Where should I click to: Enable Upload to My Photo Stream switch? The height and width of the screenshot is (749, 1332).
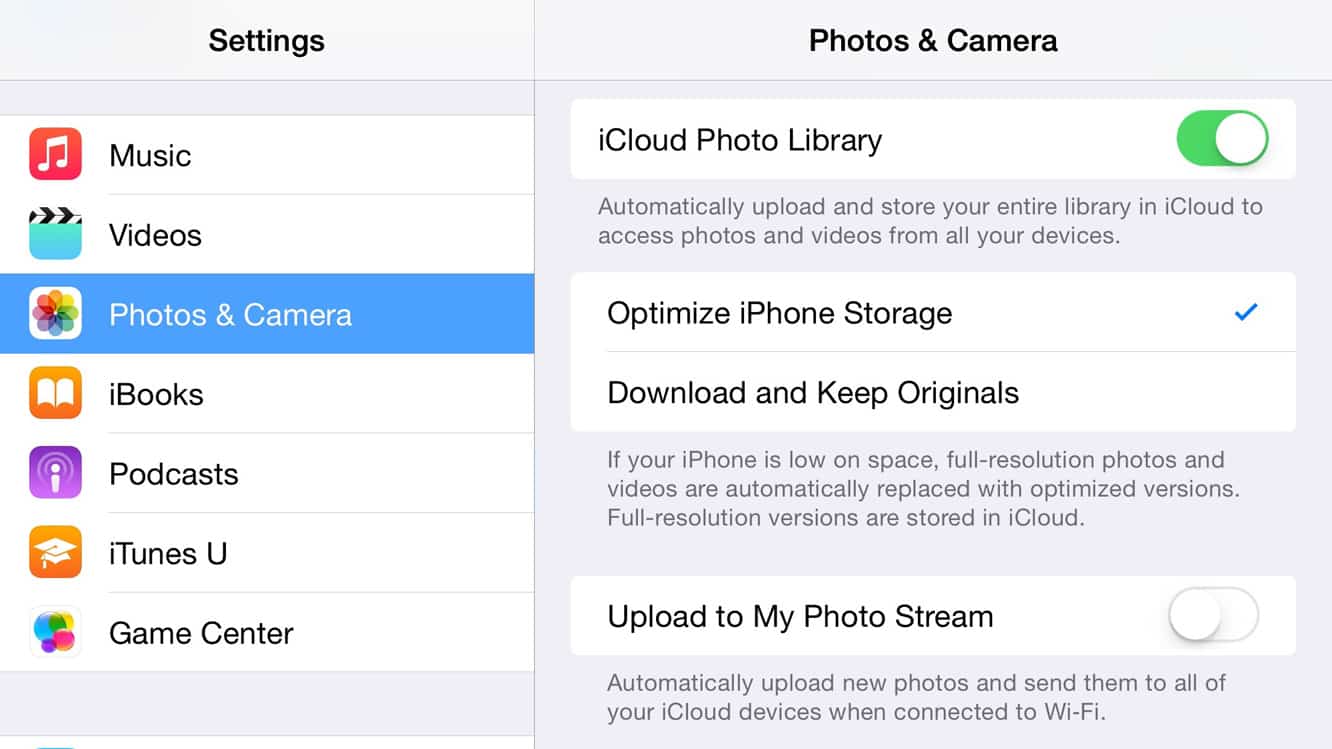click(1213, 616)
